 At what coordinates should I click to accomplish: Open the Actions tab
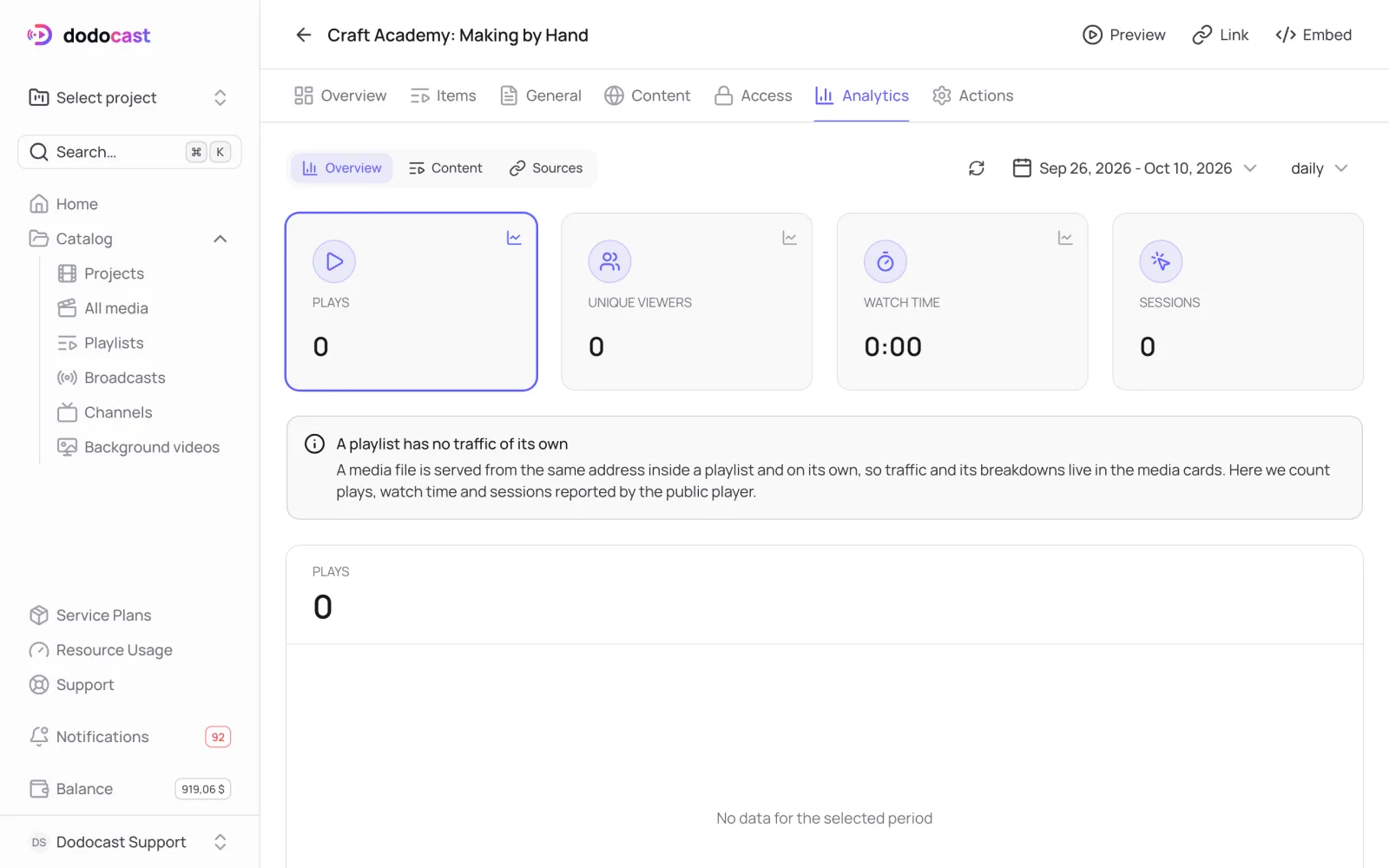tap(972, 95)
